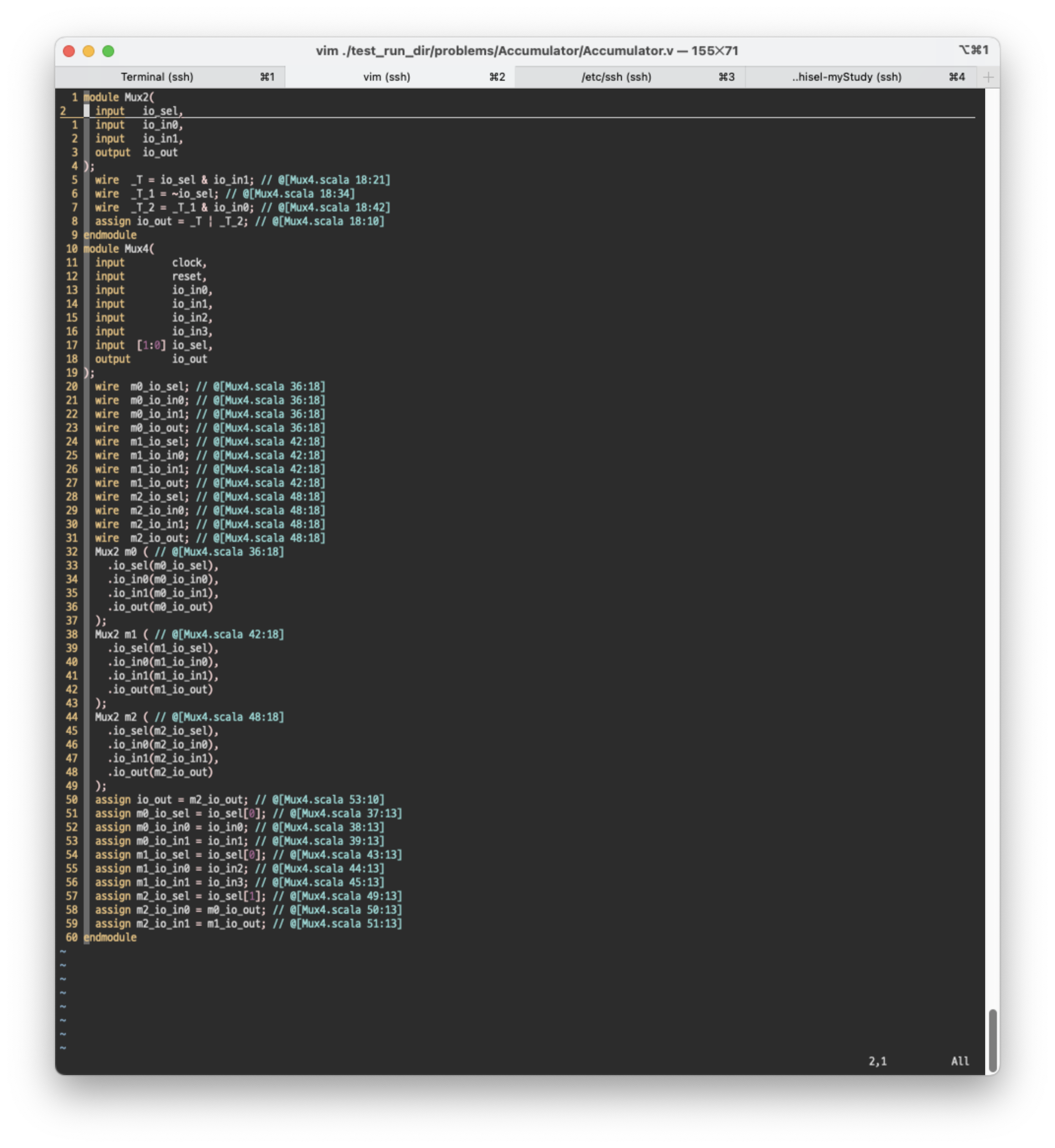
Task: Click the red close window button
Action: point(69,51)
